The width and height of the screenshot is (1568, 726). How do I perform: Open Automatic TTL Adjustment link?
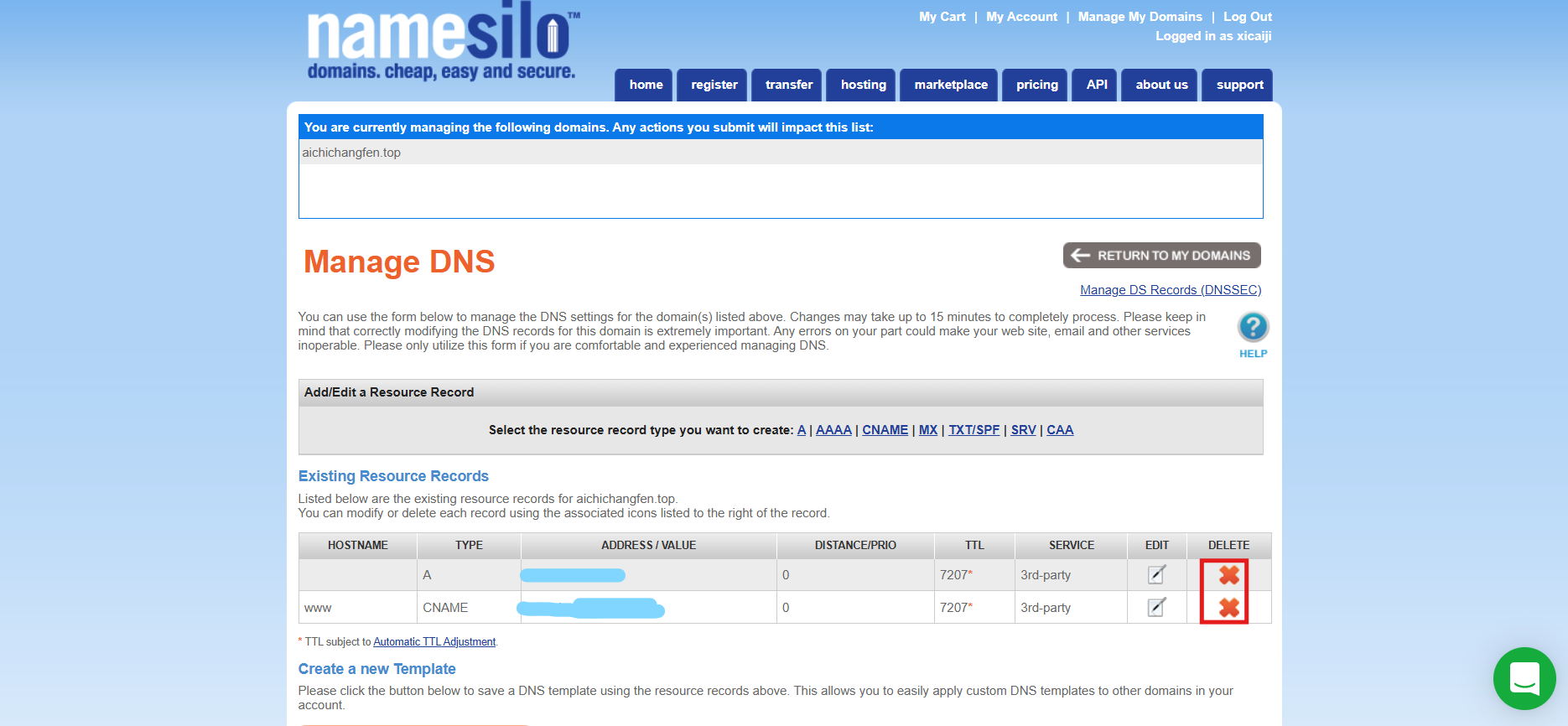tap(434, 642)
